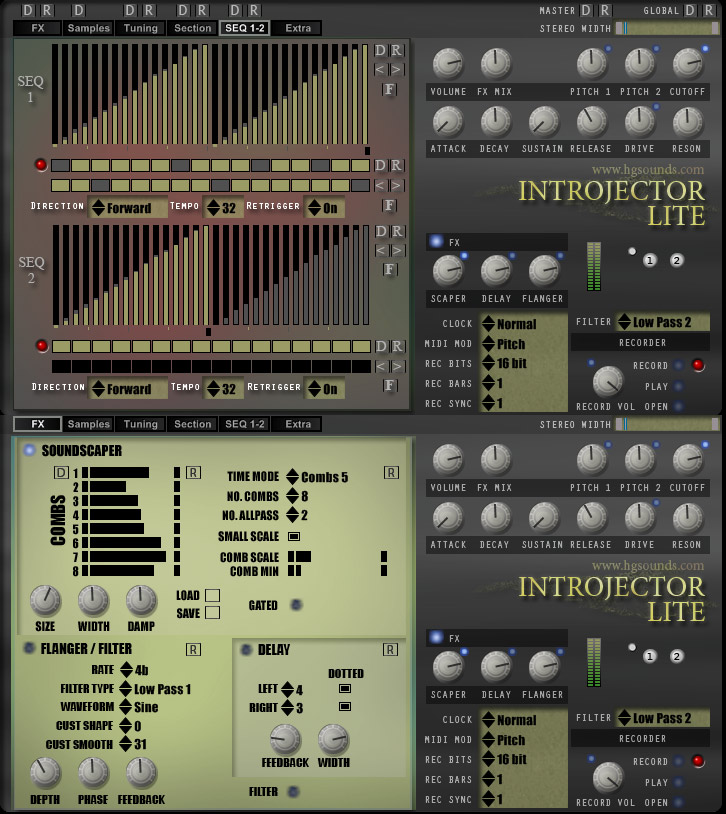Toggle the Dotted checkbox for Right delay
Viewport: 726px width, 814px height.
(345, 707)
